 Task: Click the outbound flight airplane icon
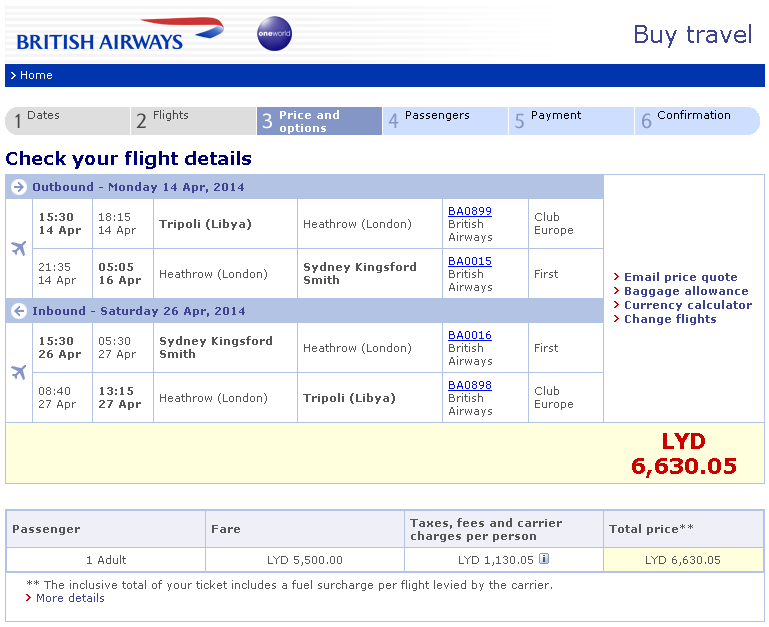(19, 248)
